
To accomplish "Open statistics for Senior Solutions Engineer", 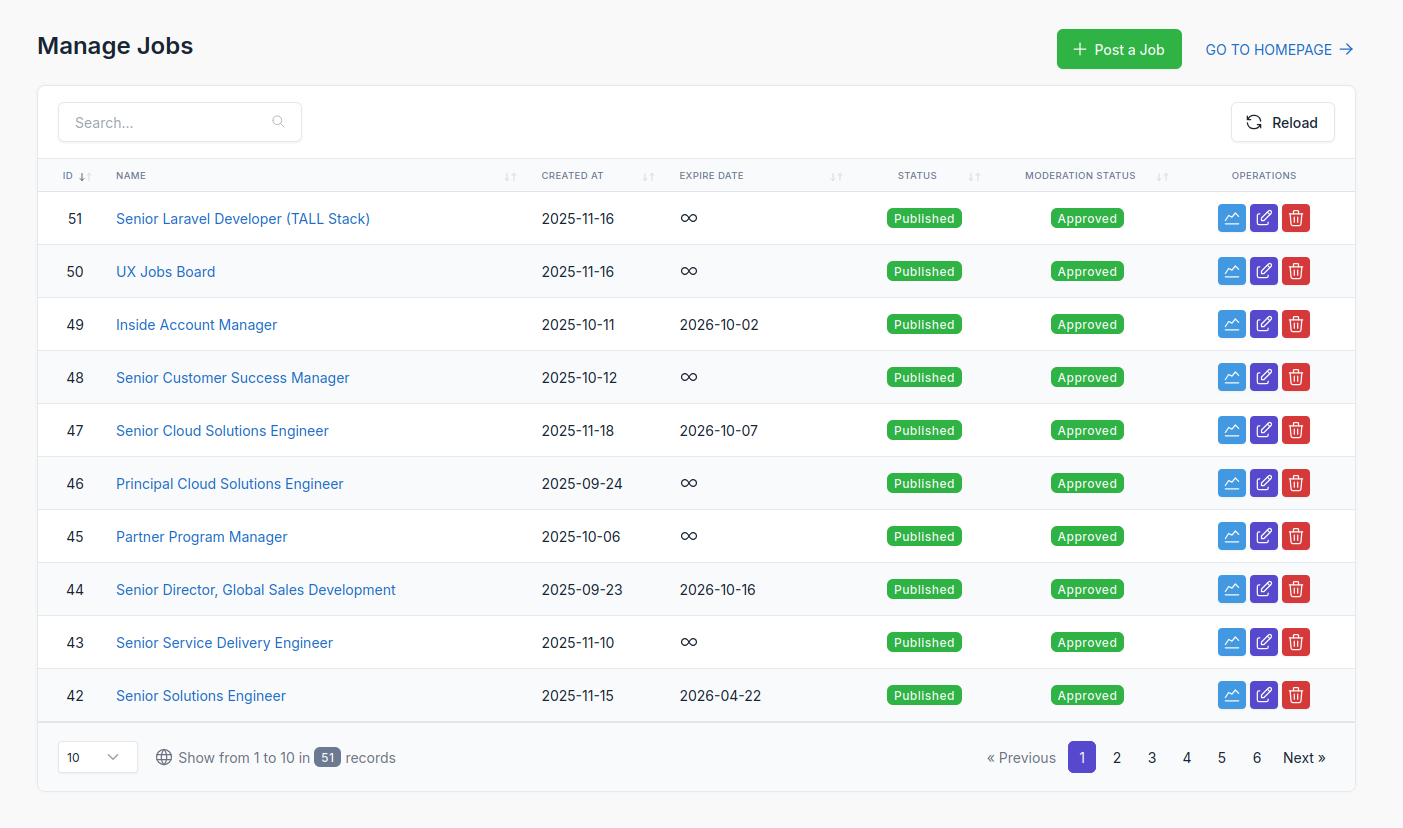I will [1231, 695].
